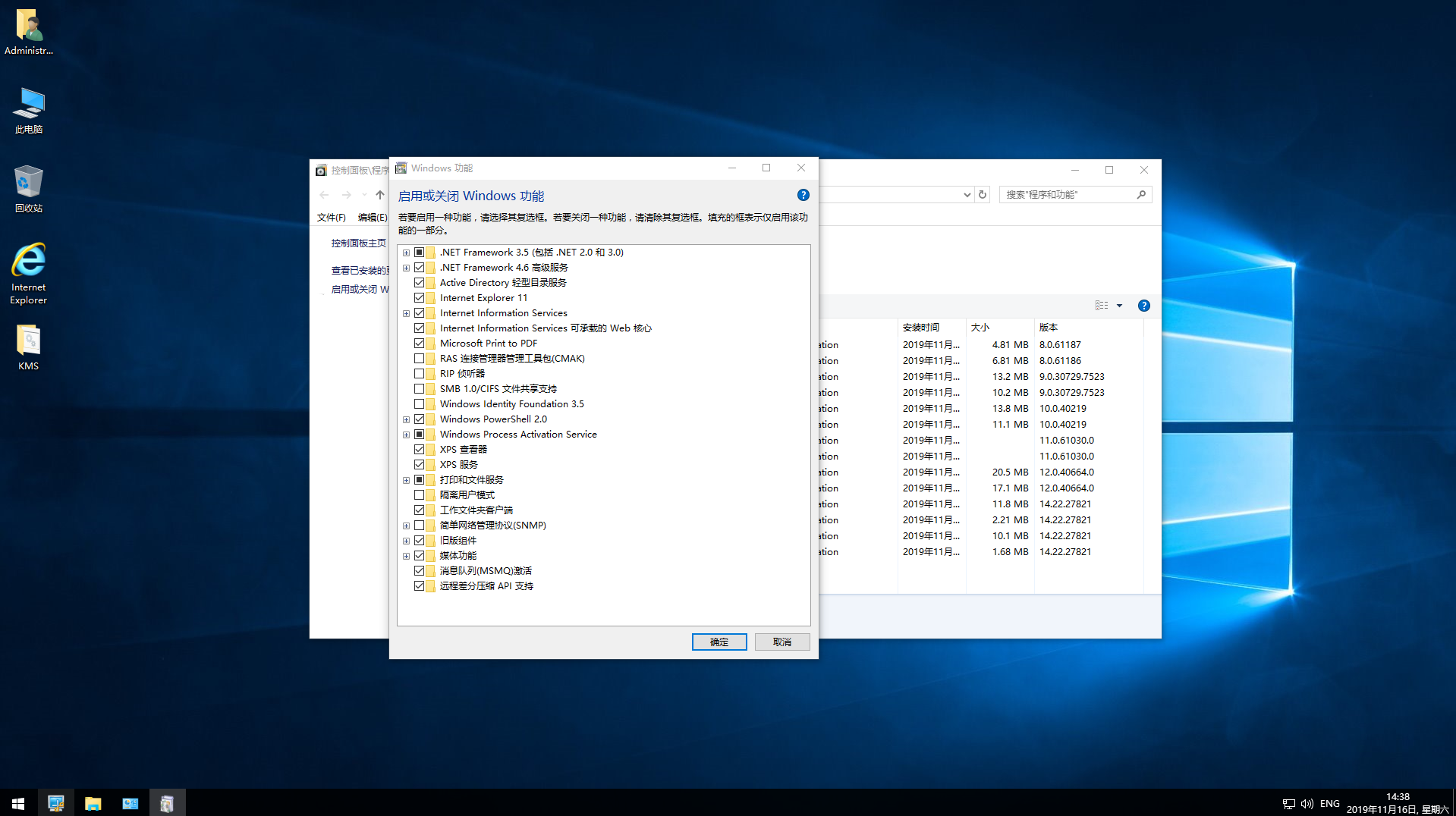
Task: Toggle .NET Framework 3.5 checkbox
Action: [x=419, y=253]
